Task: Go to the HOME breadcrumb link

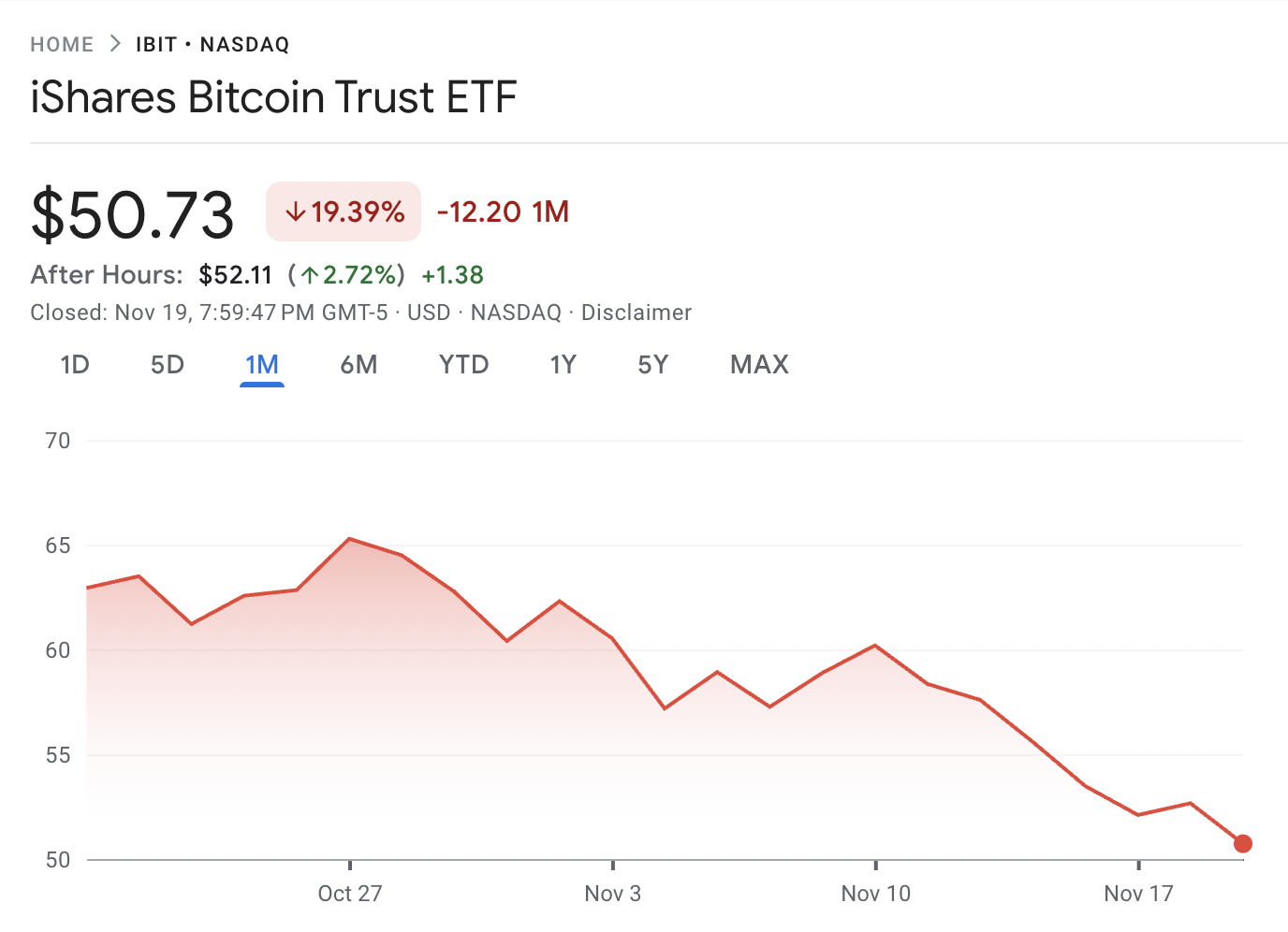Action: (62, 43)
